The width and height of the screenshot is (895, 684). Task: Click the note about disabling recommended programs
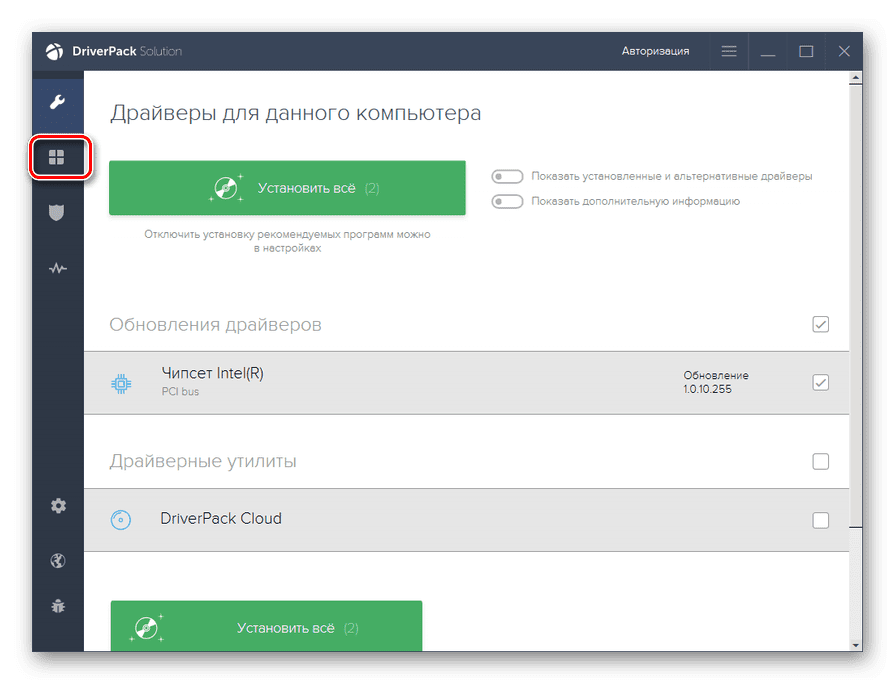pyautogui.click(x=287, y=241)
